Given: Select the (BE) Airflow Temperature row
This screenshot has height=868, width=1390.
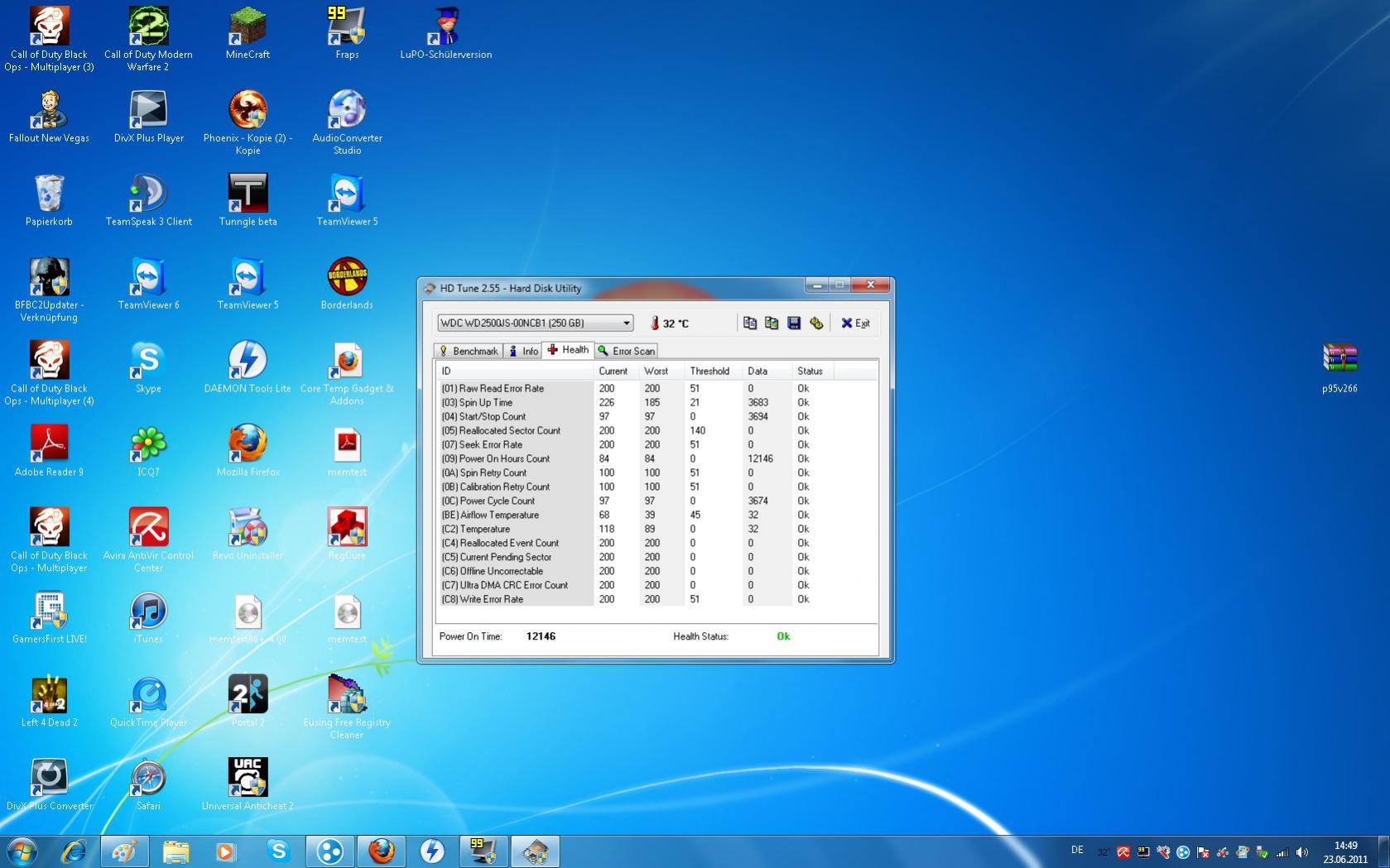Looking at the screenshot, I should click(656, 515).
